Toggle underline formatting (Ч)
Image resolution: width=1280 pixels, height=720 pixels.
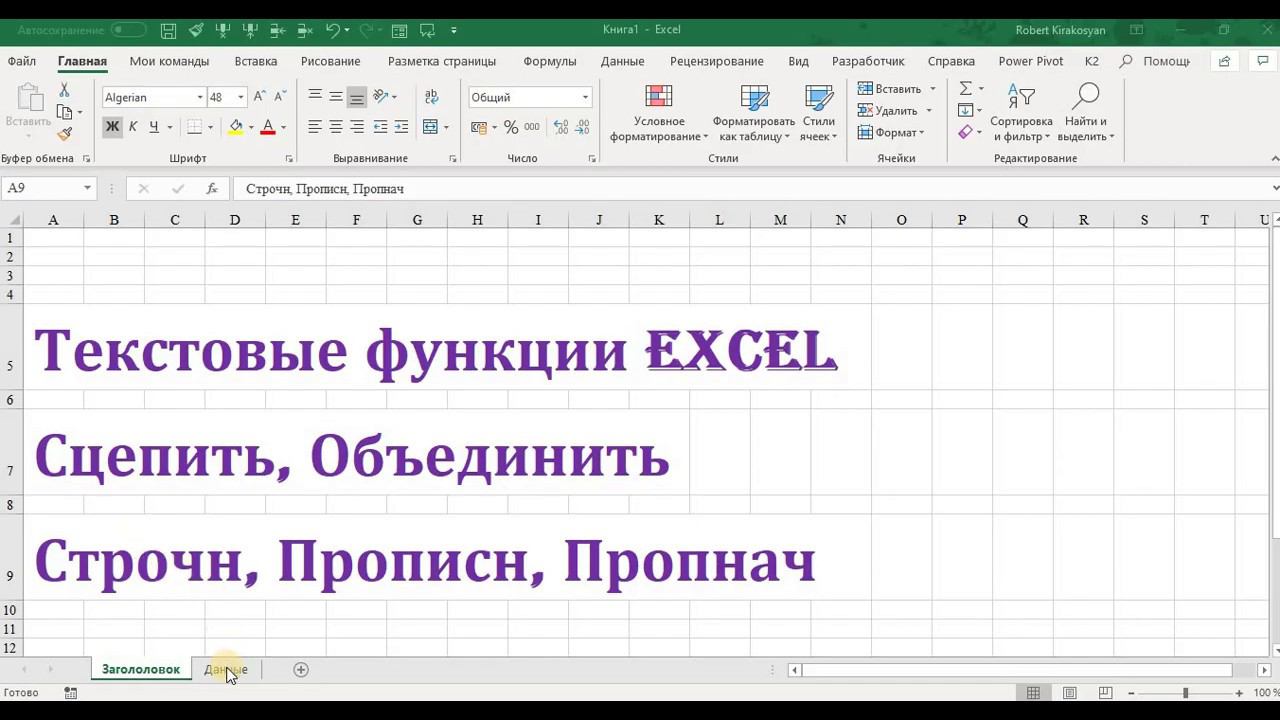tap(154, 127)
